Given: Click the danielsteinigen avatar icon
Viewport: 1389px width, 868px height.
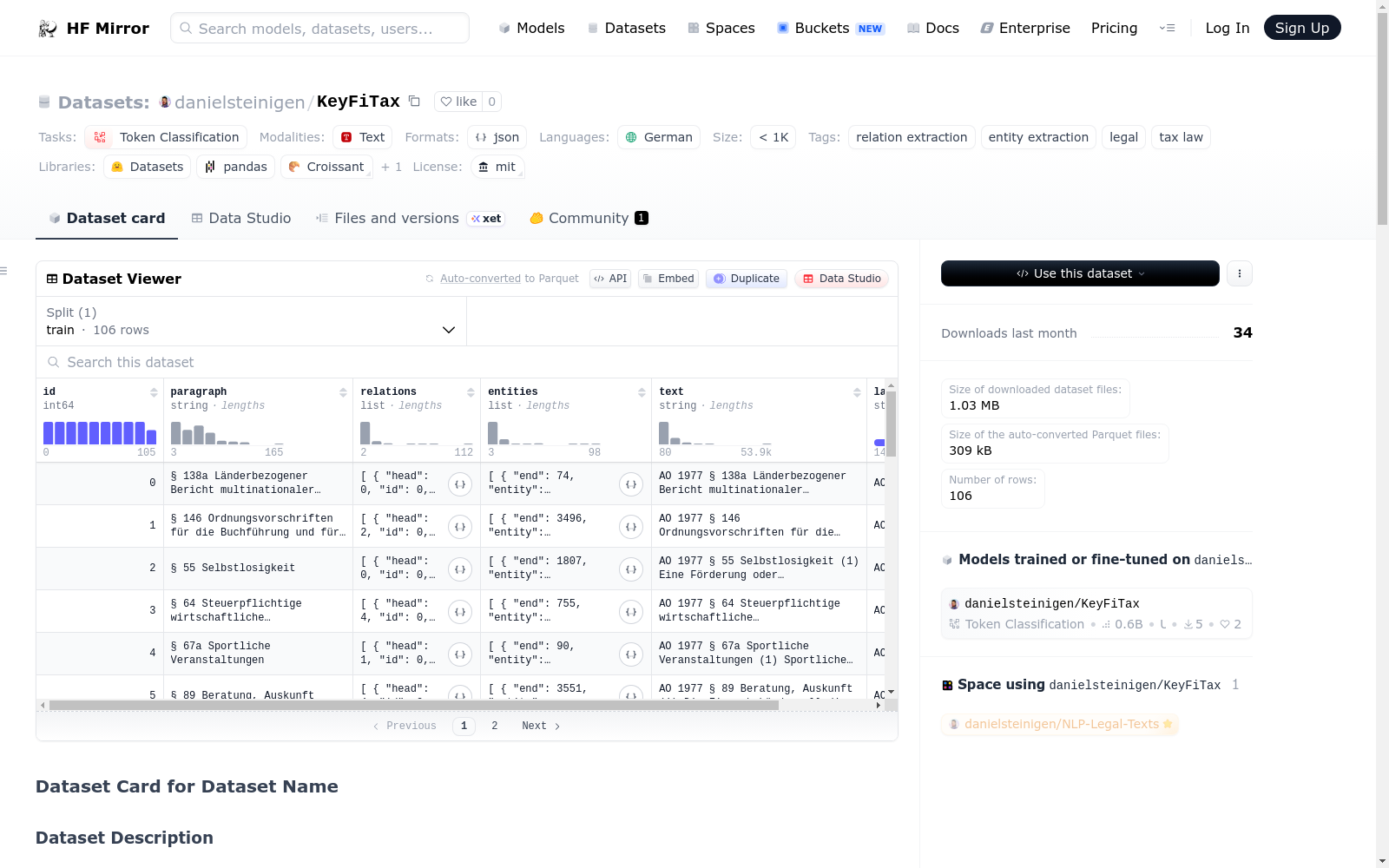Looking at the screenshot, I should point(165,102).
